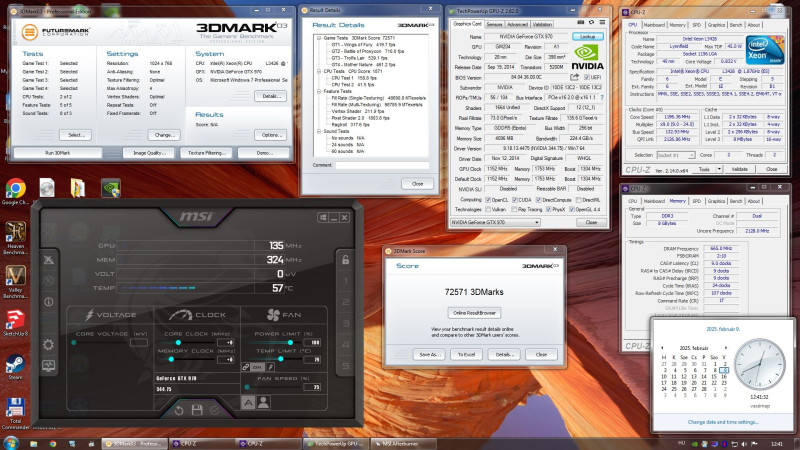Toggle the CUDA checkbox in GPU-Z
The height and width of the screenshot is (450, 800).
(515, 200)
